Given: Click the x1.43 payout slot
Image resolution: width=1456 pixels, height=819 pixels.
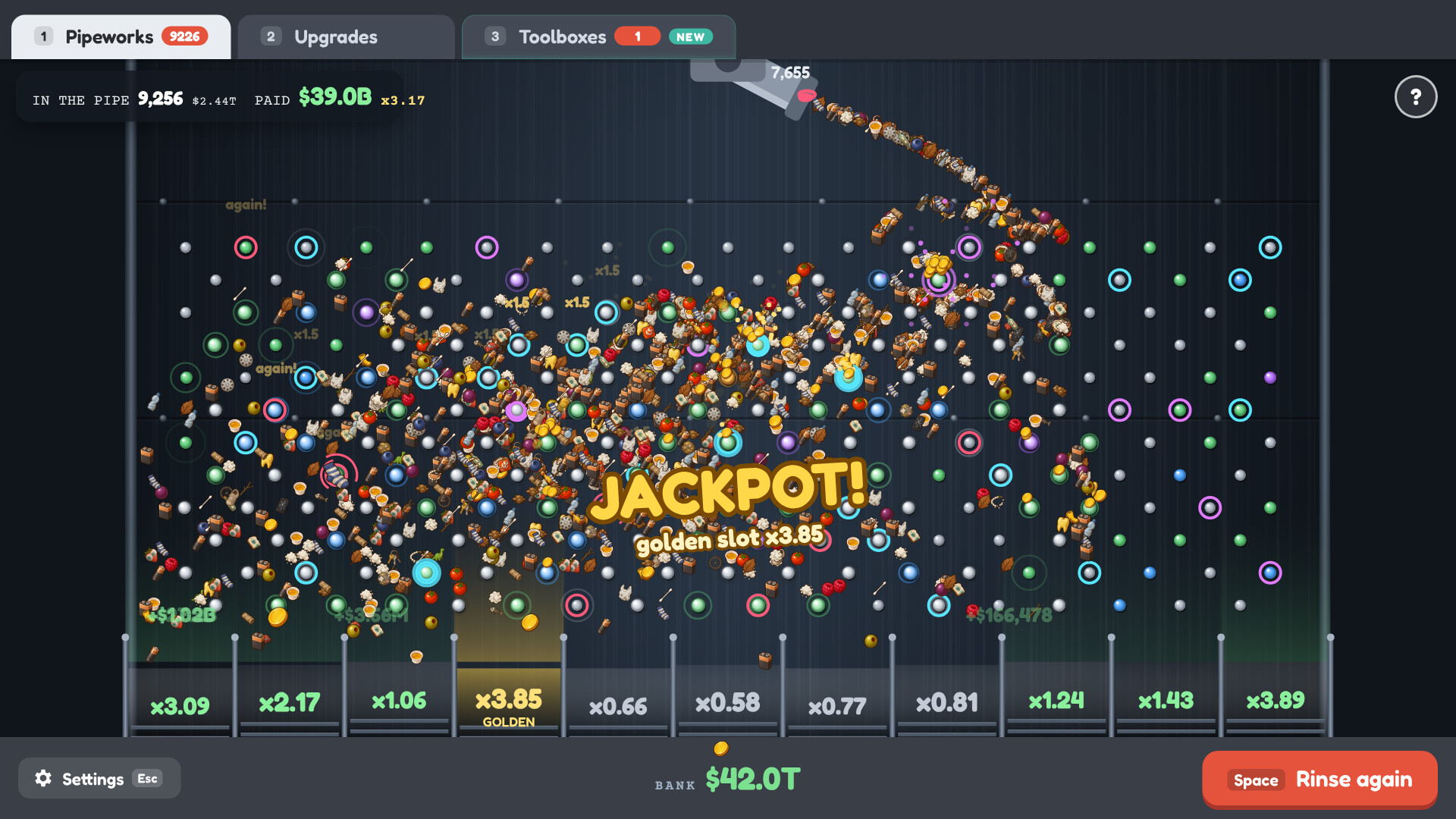Looking at the screenshot, I should click(1166, 700).
